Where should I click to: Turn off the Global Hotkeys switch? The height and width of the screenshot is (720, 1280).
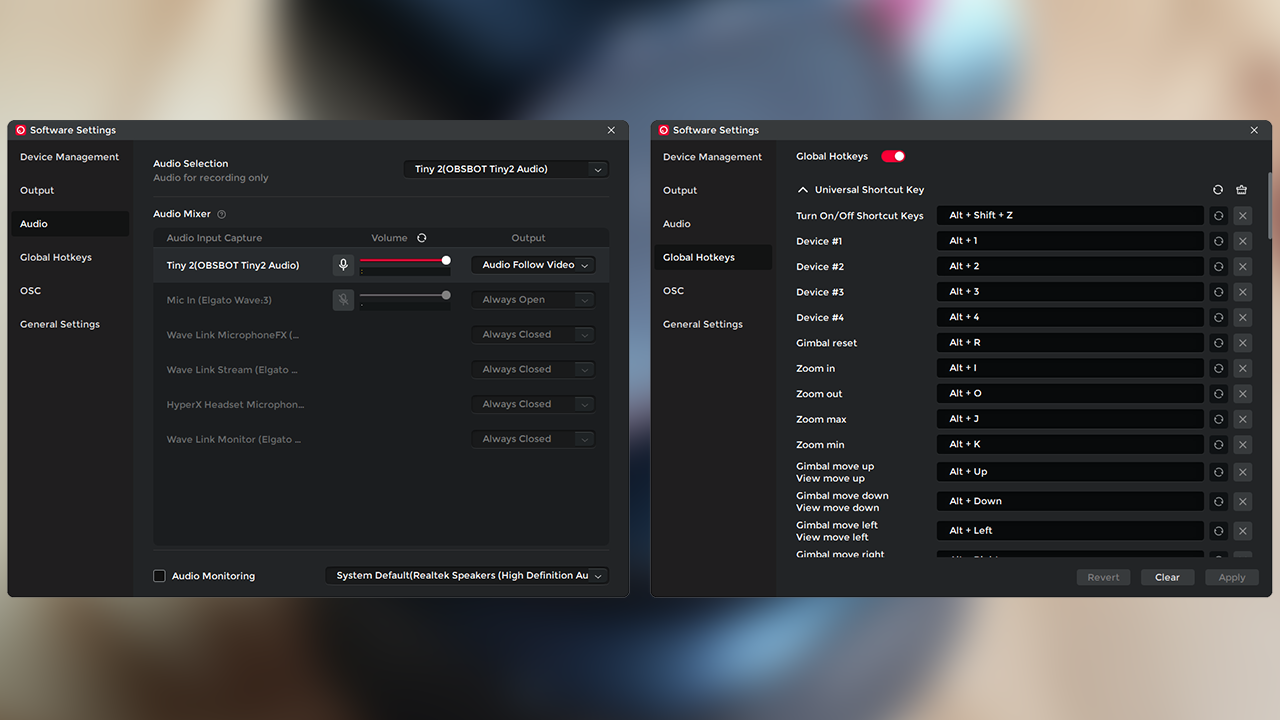[x=893, y=156]
